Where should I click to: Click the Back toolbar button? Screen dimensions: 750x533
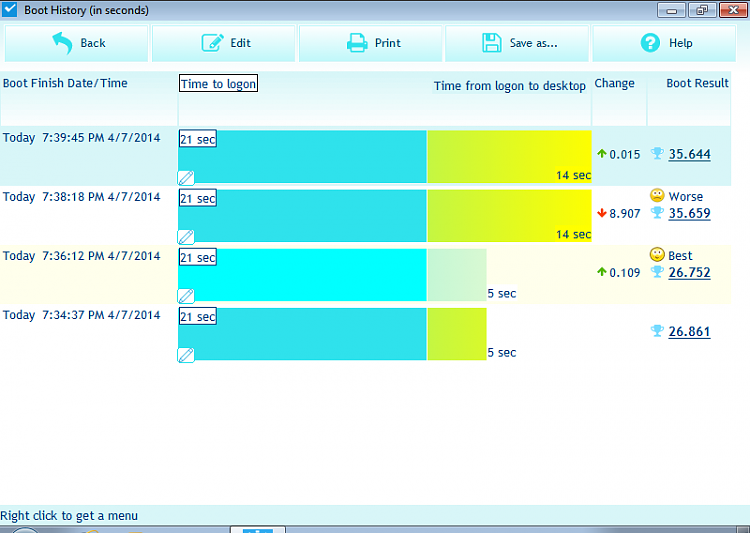(77, 43)
